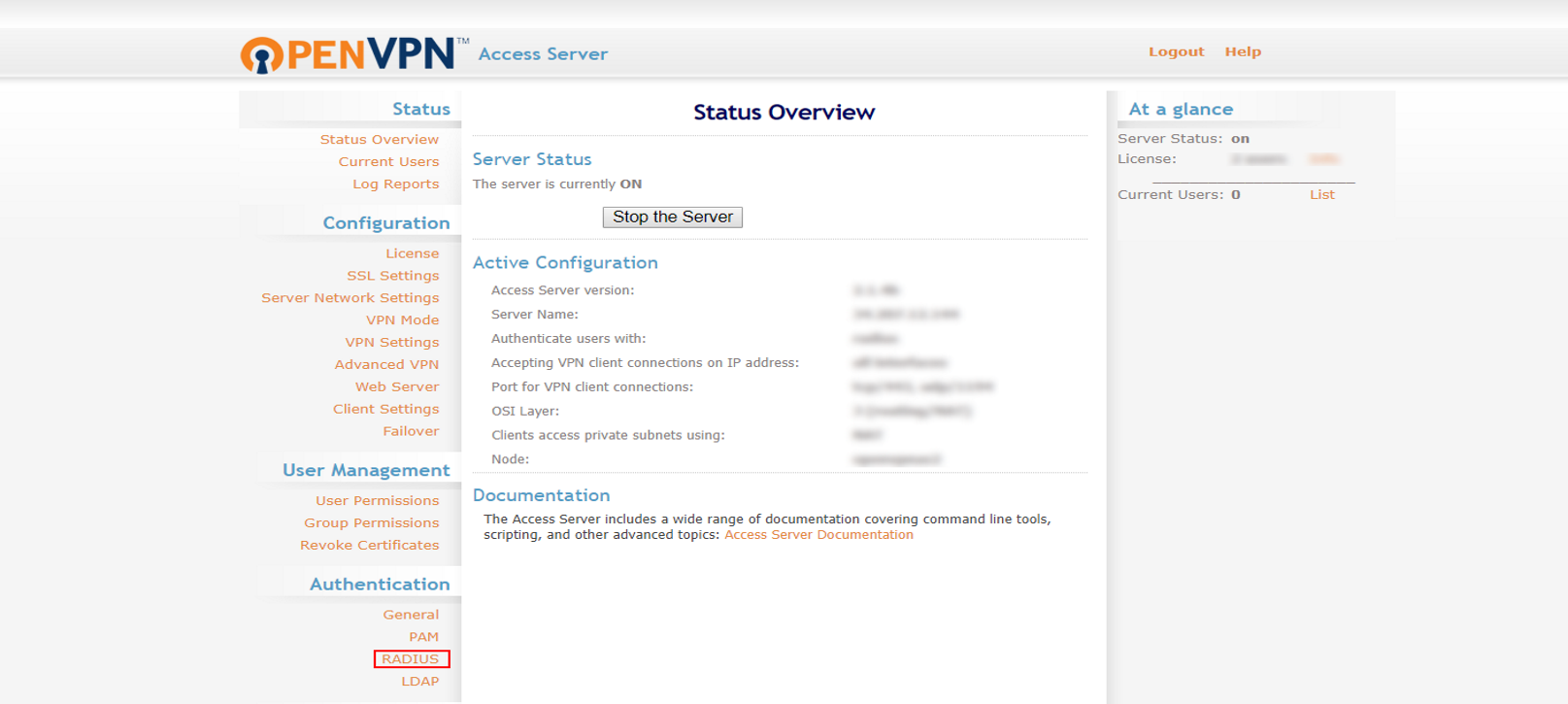This screenshot has width=1568, height=704.
Task: Go to Advanced VPN
Action: tap(386, 365)
